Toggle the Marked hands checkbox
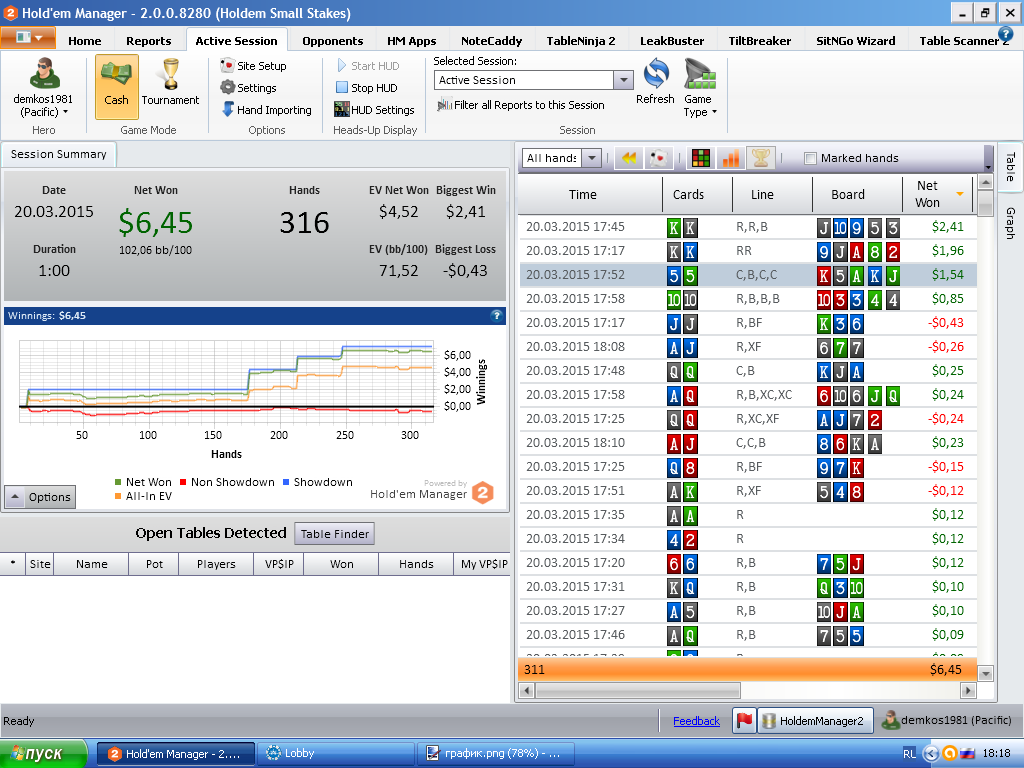This screenshot has width=1024, height=768. pos(810,158)
